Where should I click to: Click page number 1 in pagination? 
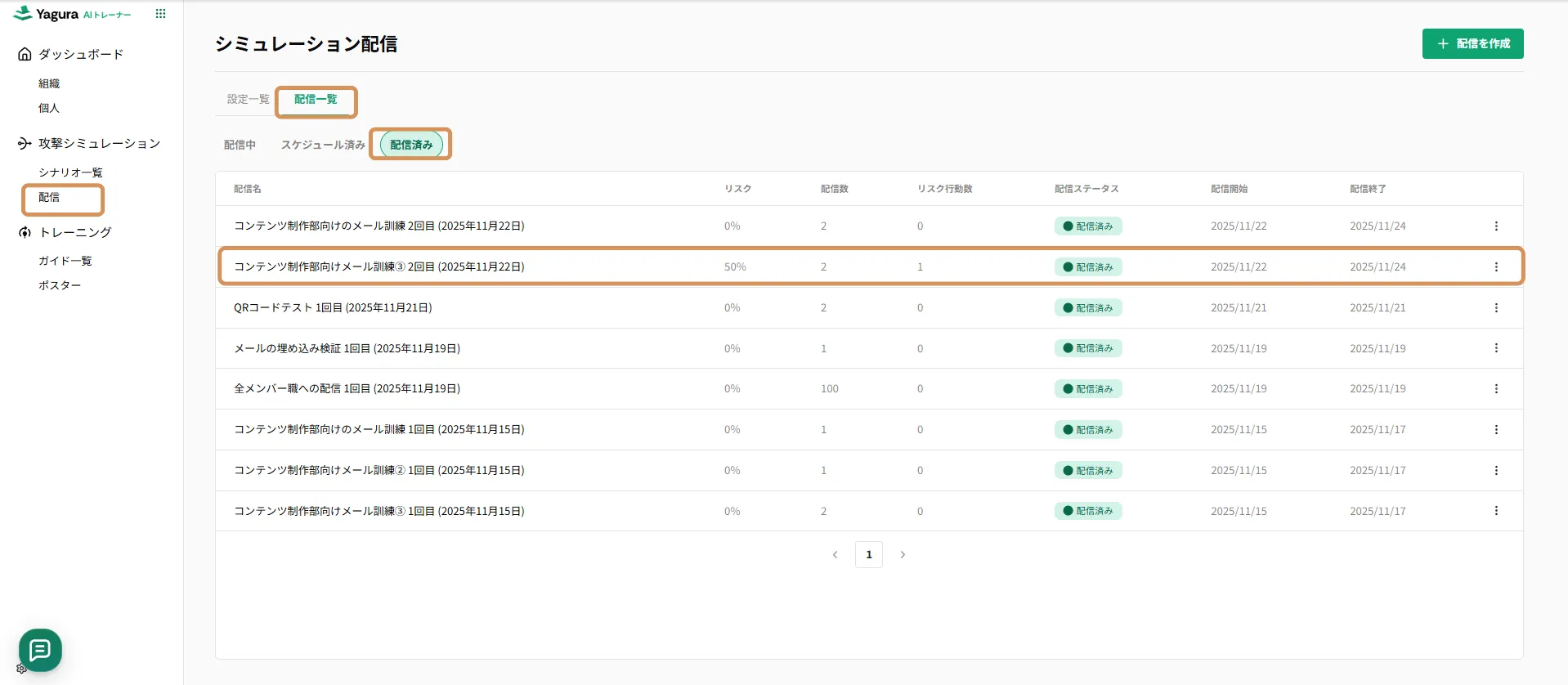point(868,555)
